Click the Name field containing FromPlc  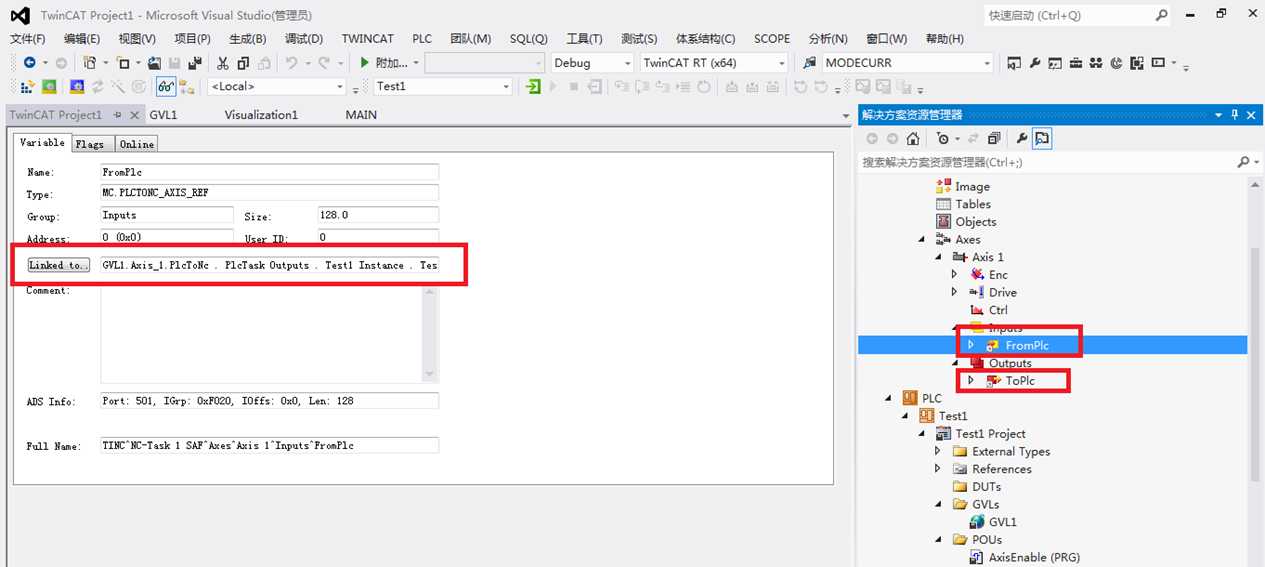[270, 172]
